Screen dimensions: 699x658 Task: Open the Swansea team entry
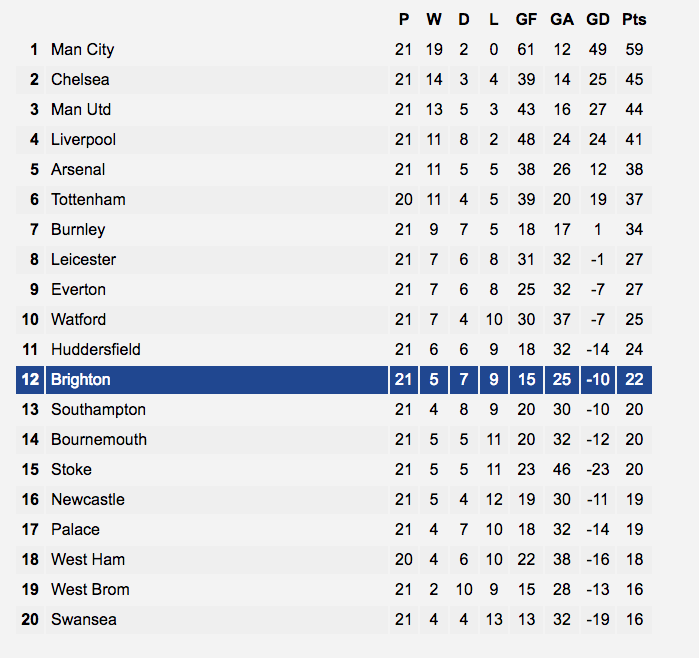pyautogui.click(x=84, y=620)
